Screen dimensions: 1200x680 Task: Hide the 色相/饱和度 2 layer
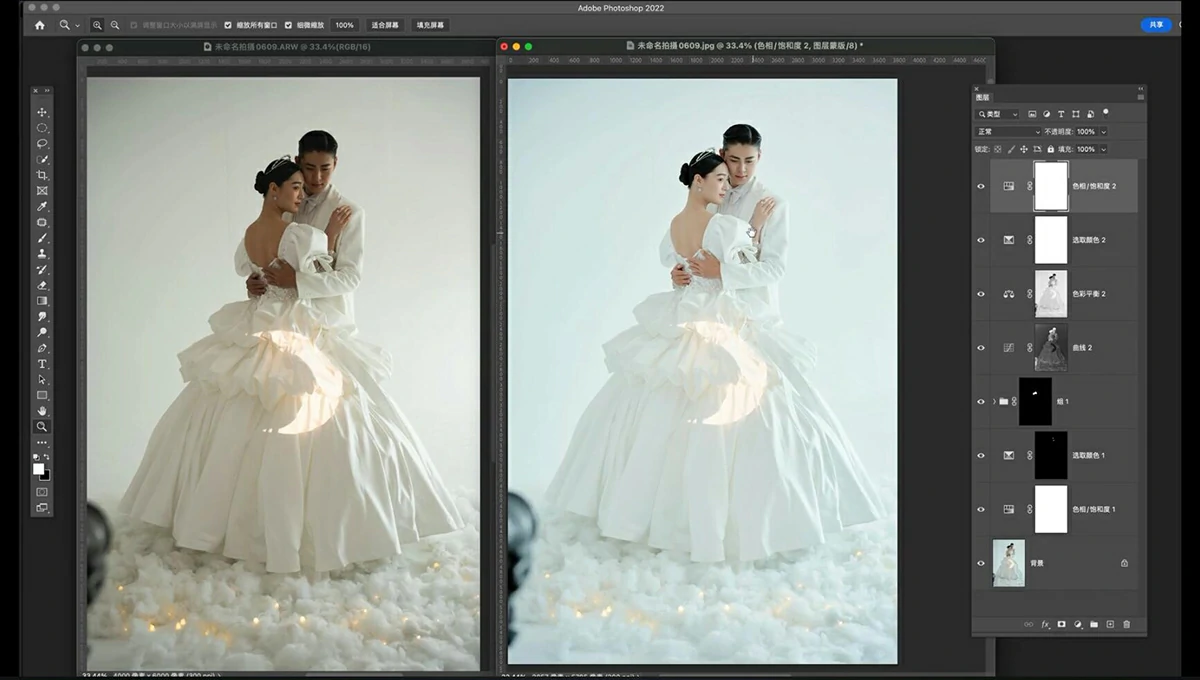(x=981, y=186)
